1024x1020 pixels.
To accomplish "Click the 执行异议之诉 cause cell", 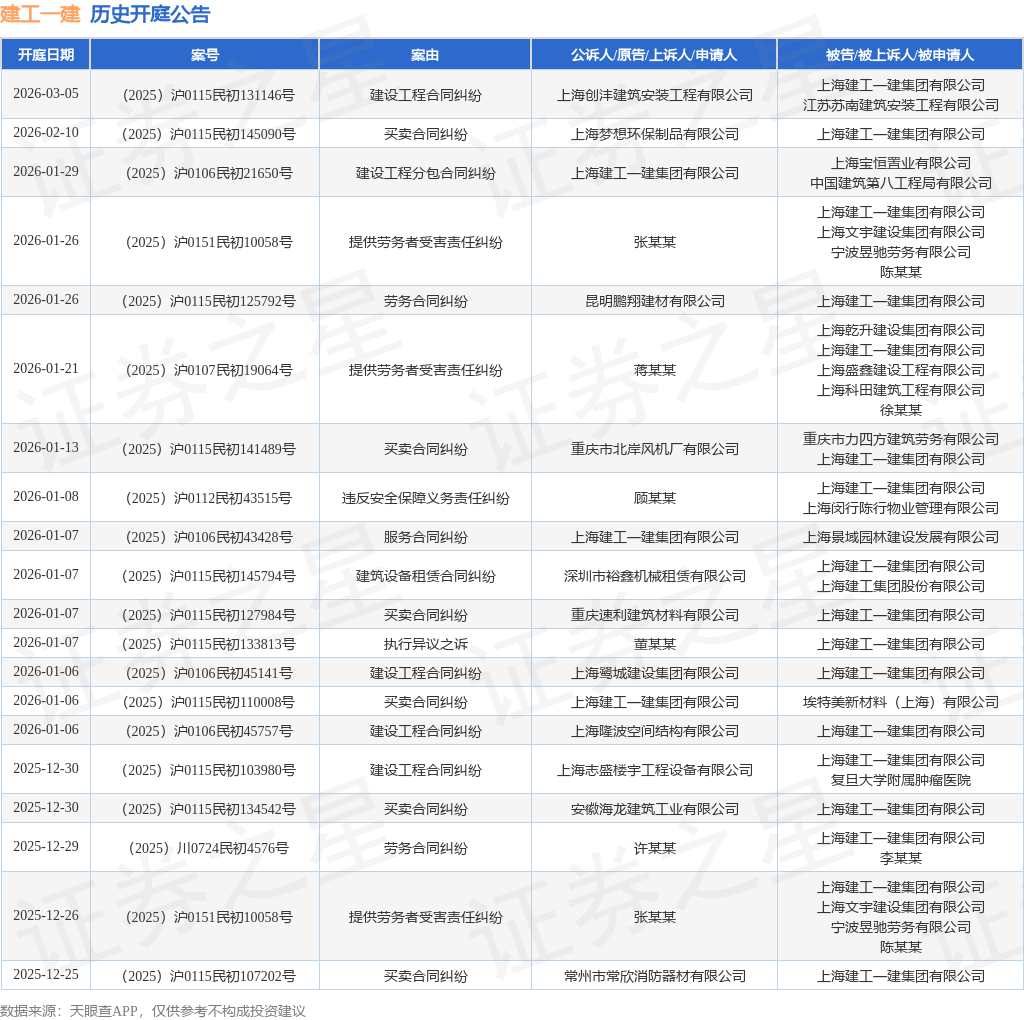I will click(425, 645).
